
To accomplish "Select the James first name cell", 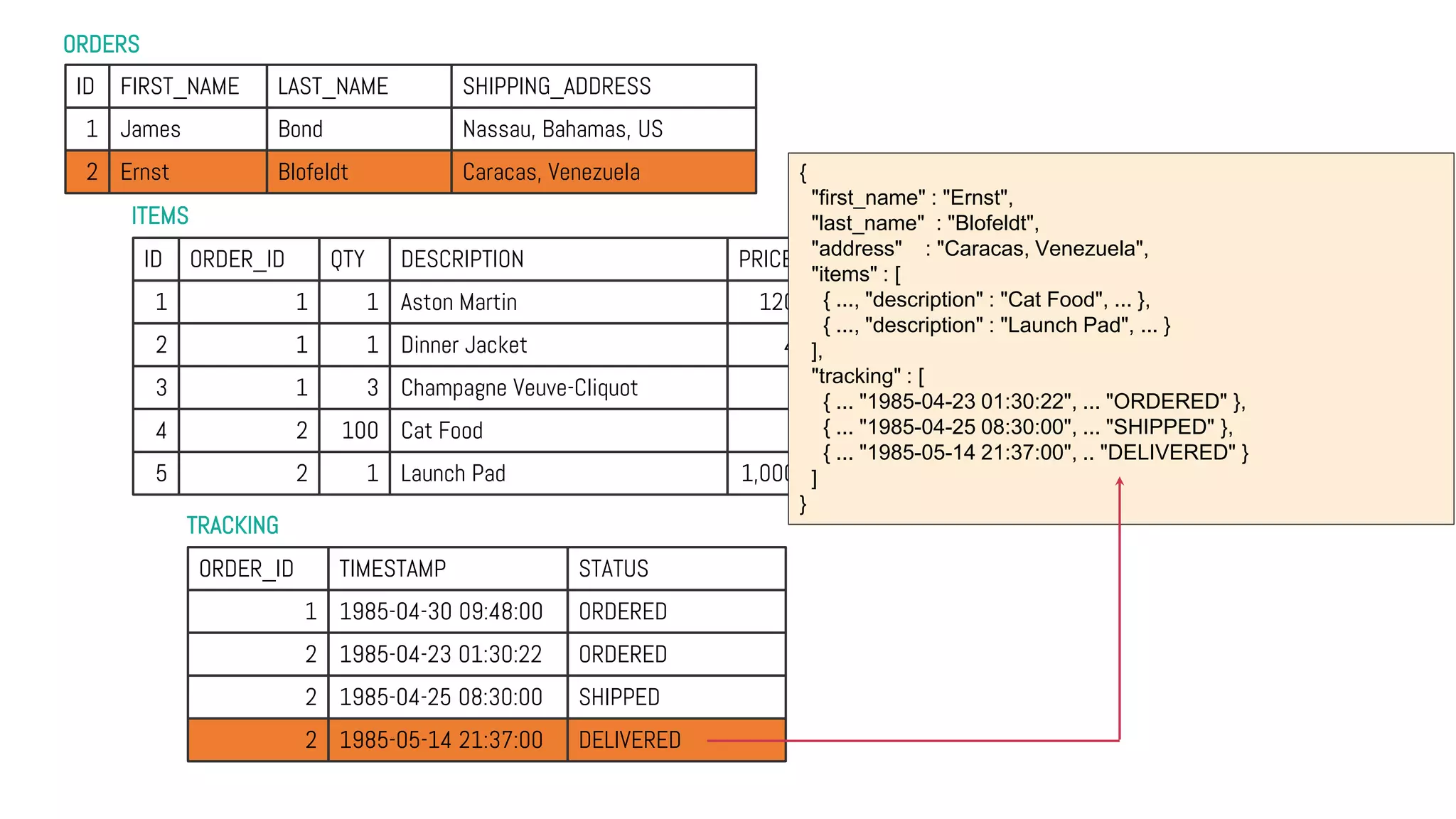I will 151,129.
